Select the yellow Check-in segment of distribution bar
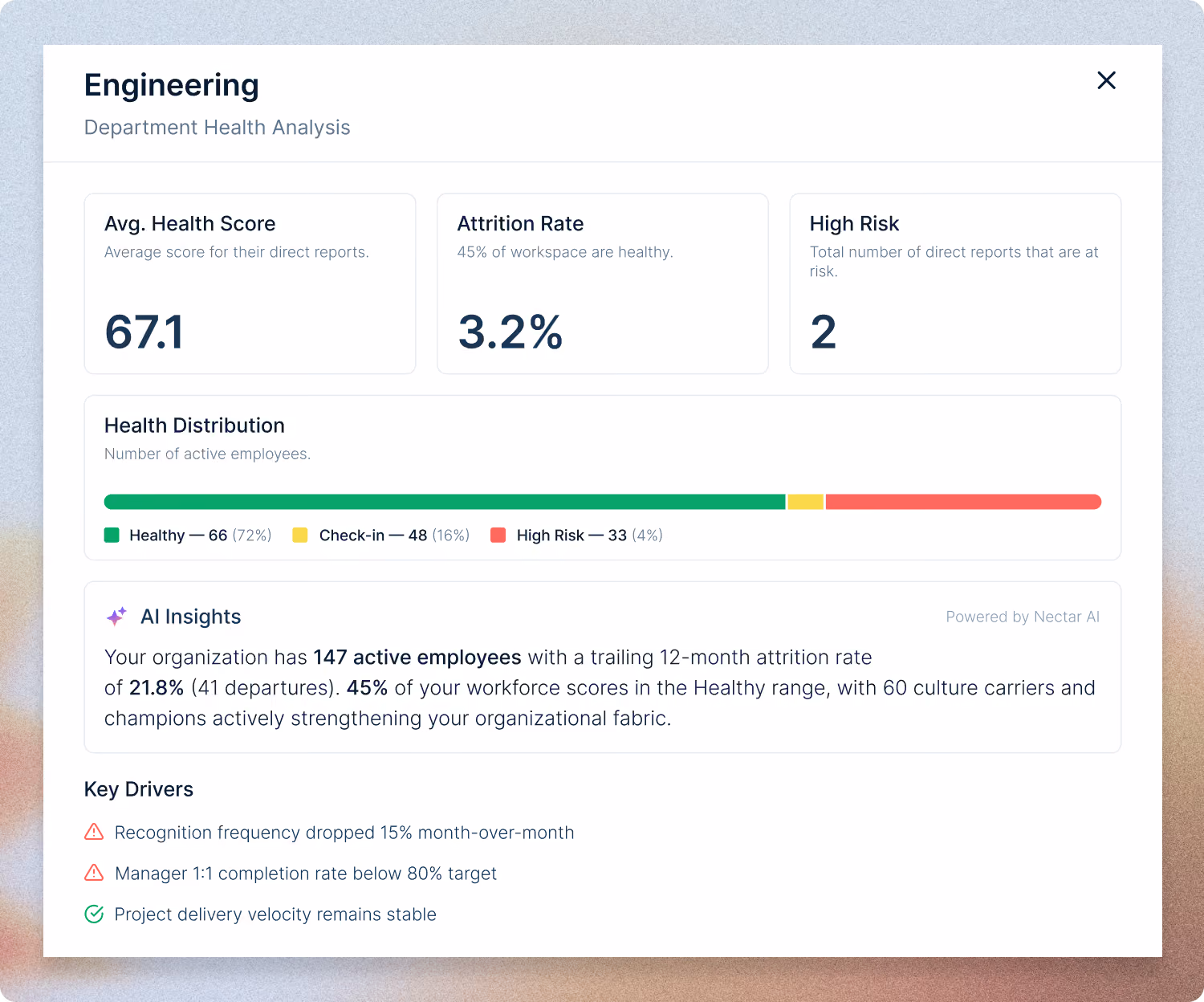 pos(806,502)
